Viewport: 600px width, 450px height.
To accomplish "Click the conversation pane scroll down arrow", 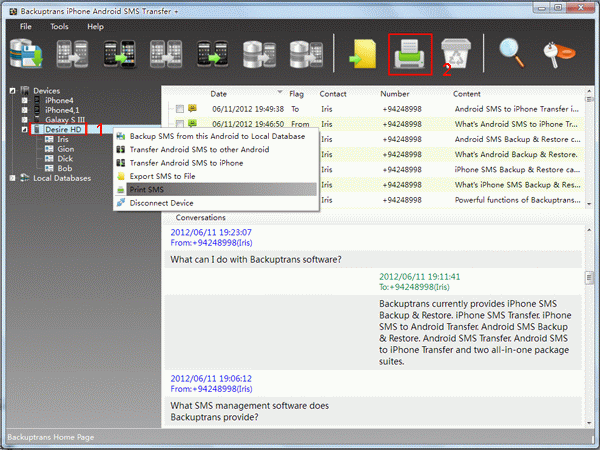I will tap(589, 423).
